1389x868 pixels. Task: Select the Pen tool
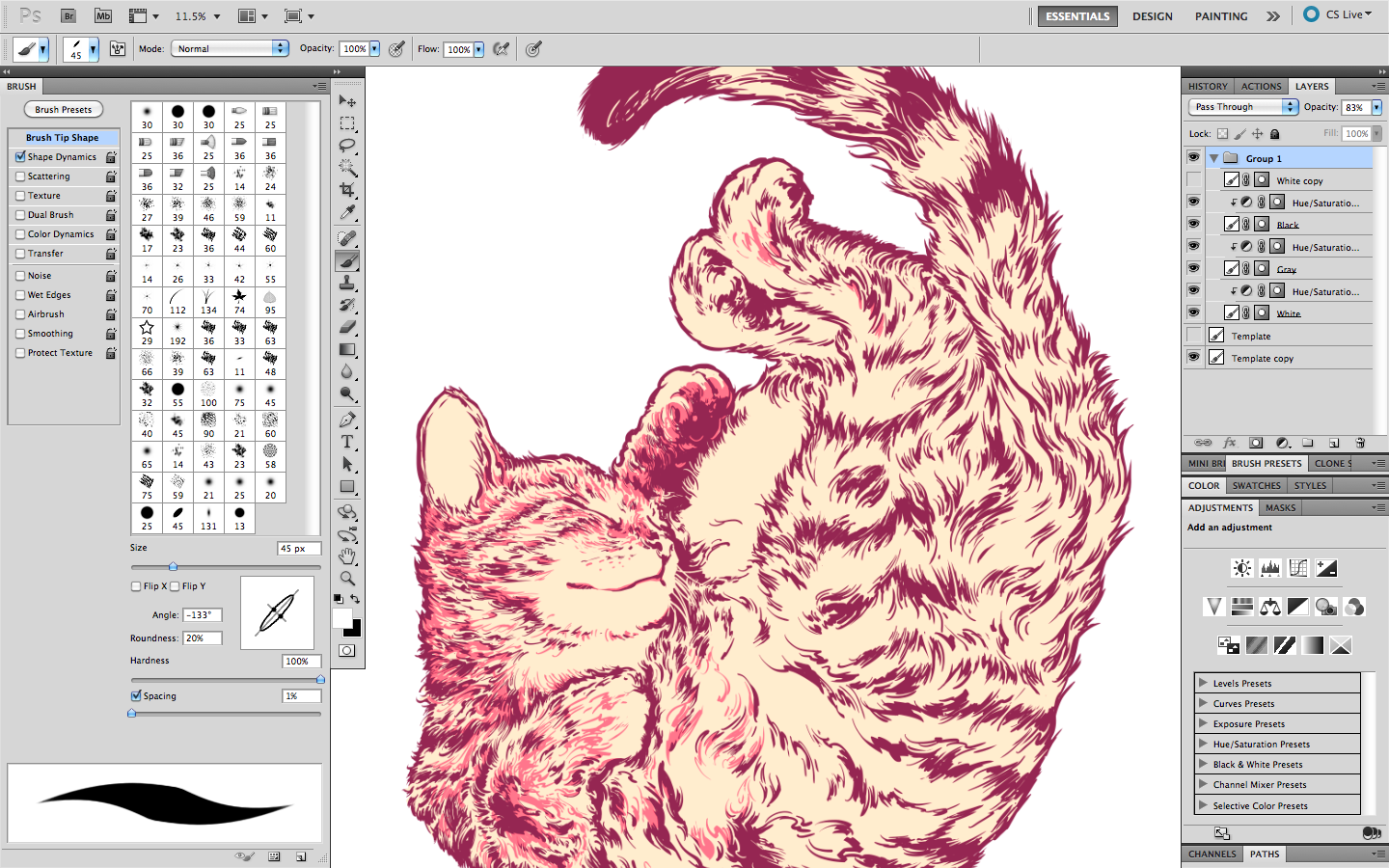347,420
